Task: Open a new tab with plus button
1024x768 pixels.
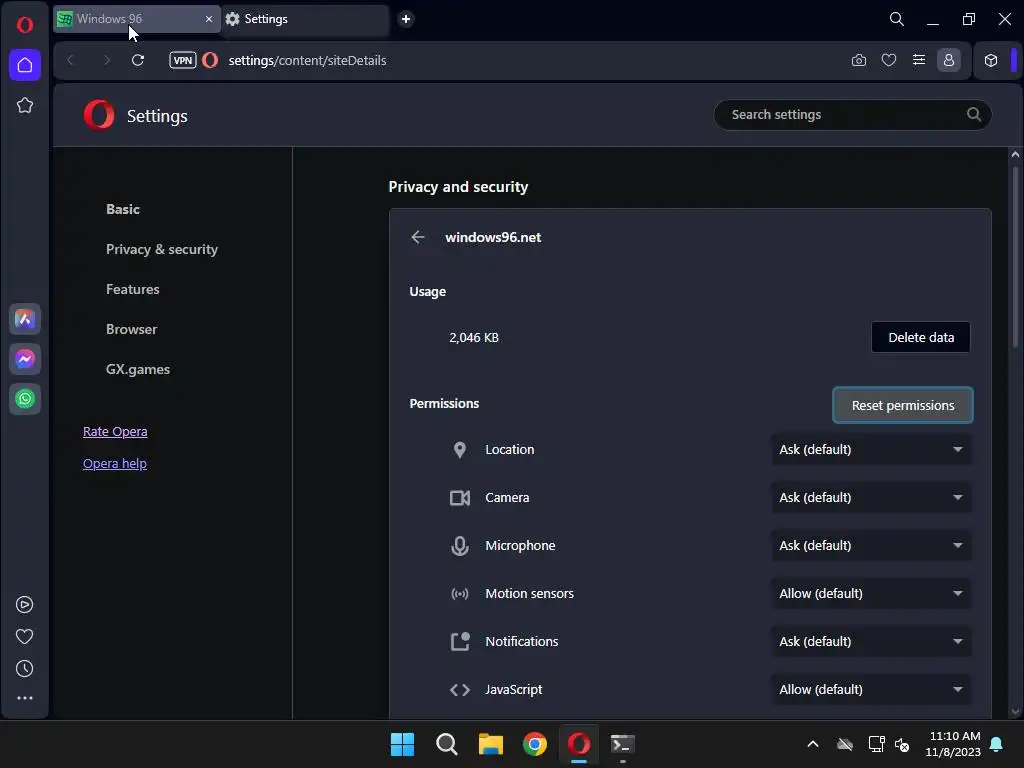Action: click(406, 19)
